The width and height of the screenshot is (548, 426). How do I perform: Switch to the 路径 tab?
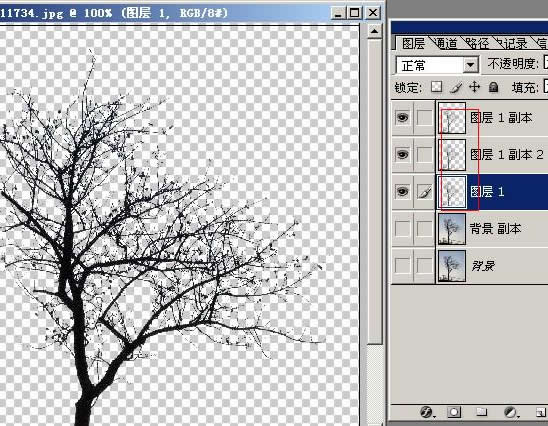coord(477,43)
